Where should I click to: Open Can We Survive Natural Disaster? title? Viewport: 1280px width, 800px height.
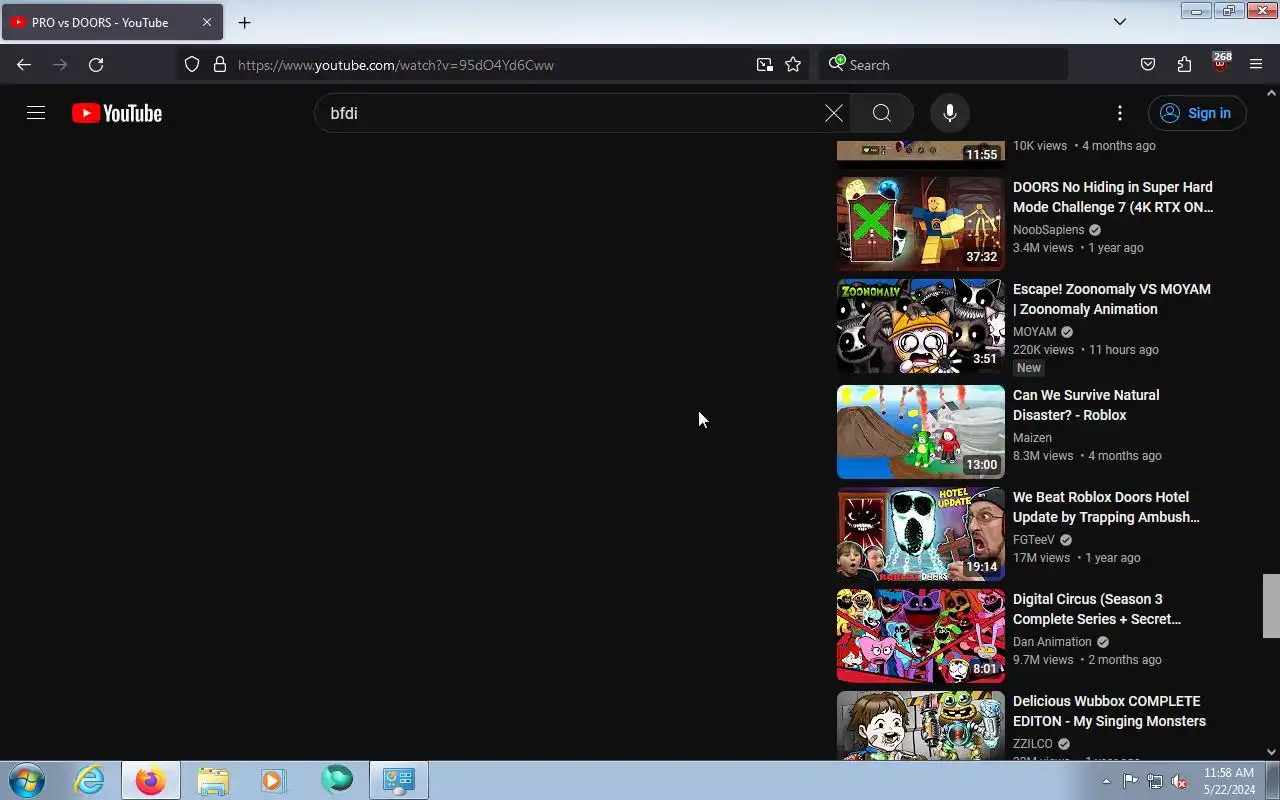pyautogui.click(x=1086, y=405)
